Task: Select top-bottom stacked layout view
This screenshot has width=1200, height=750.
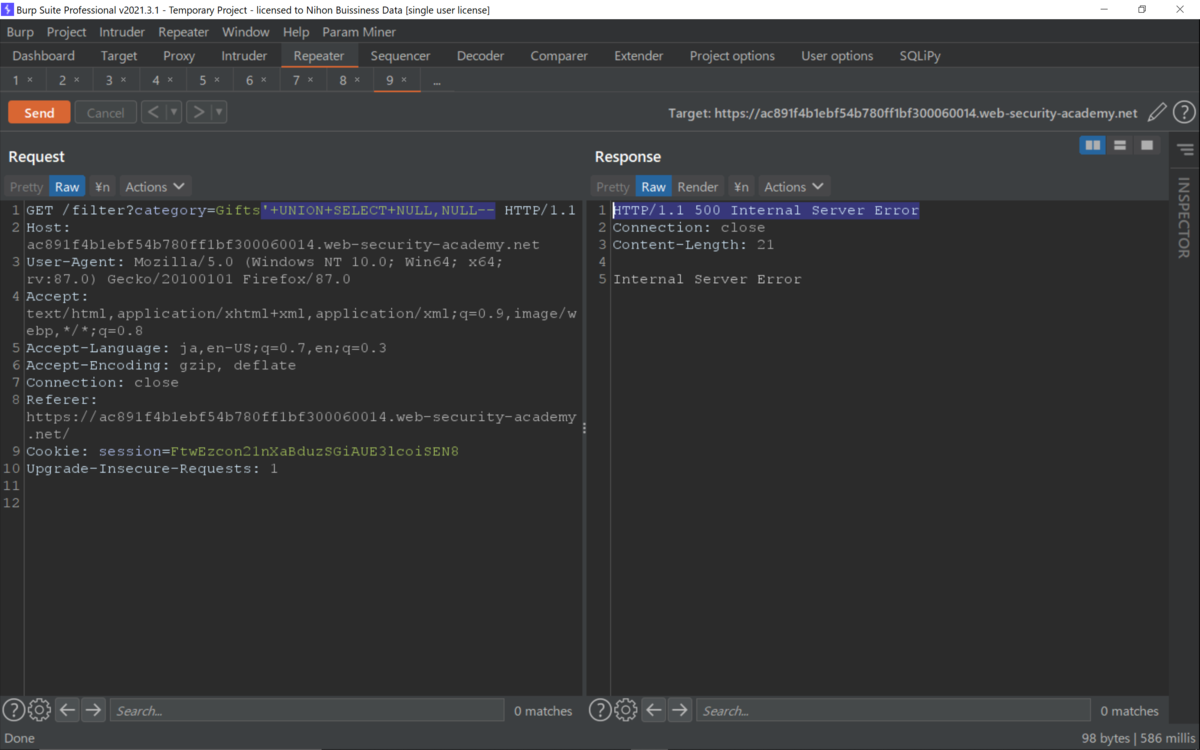Action: pyautogui.click(x=1120, y=146)
